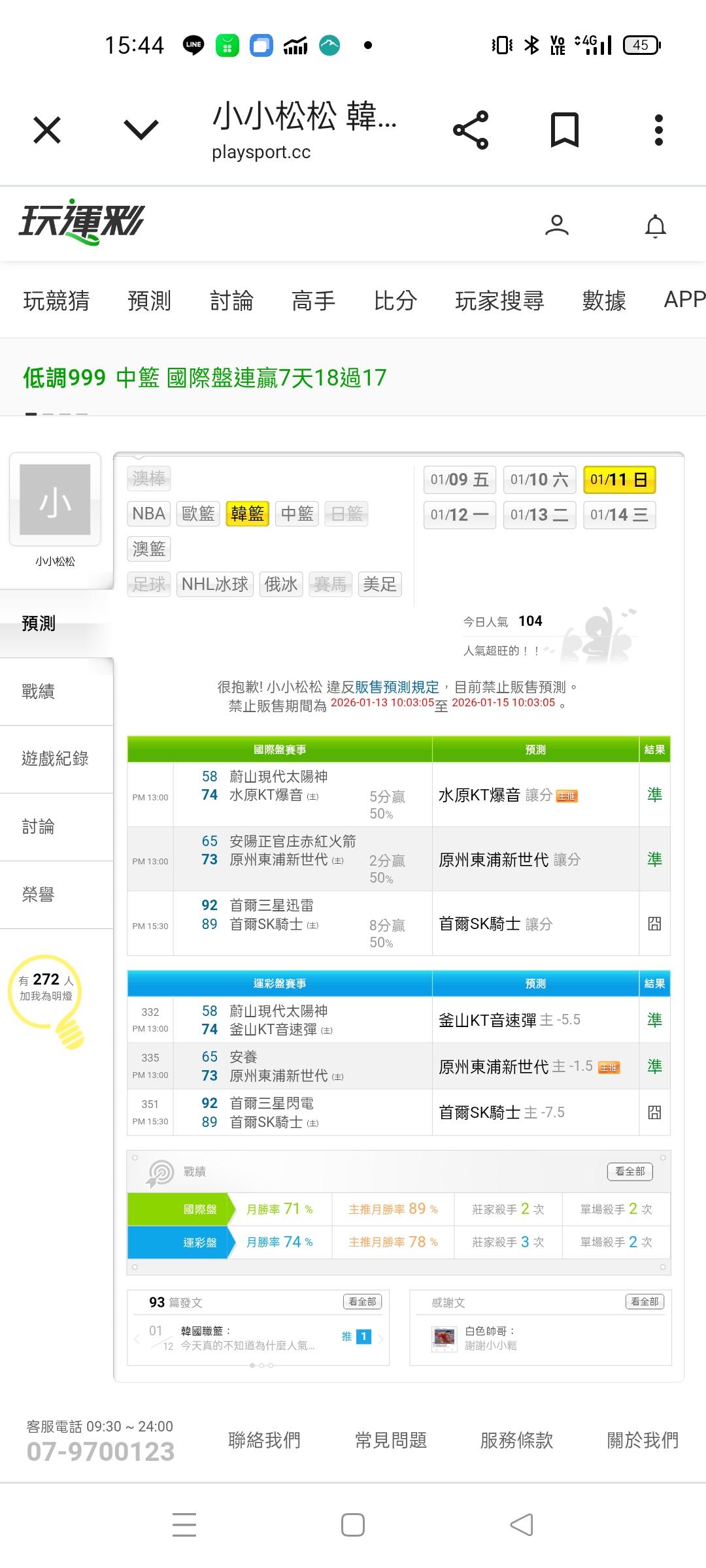Open the user account profile icon

(556, 225)
